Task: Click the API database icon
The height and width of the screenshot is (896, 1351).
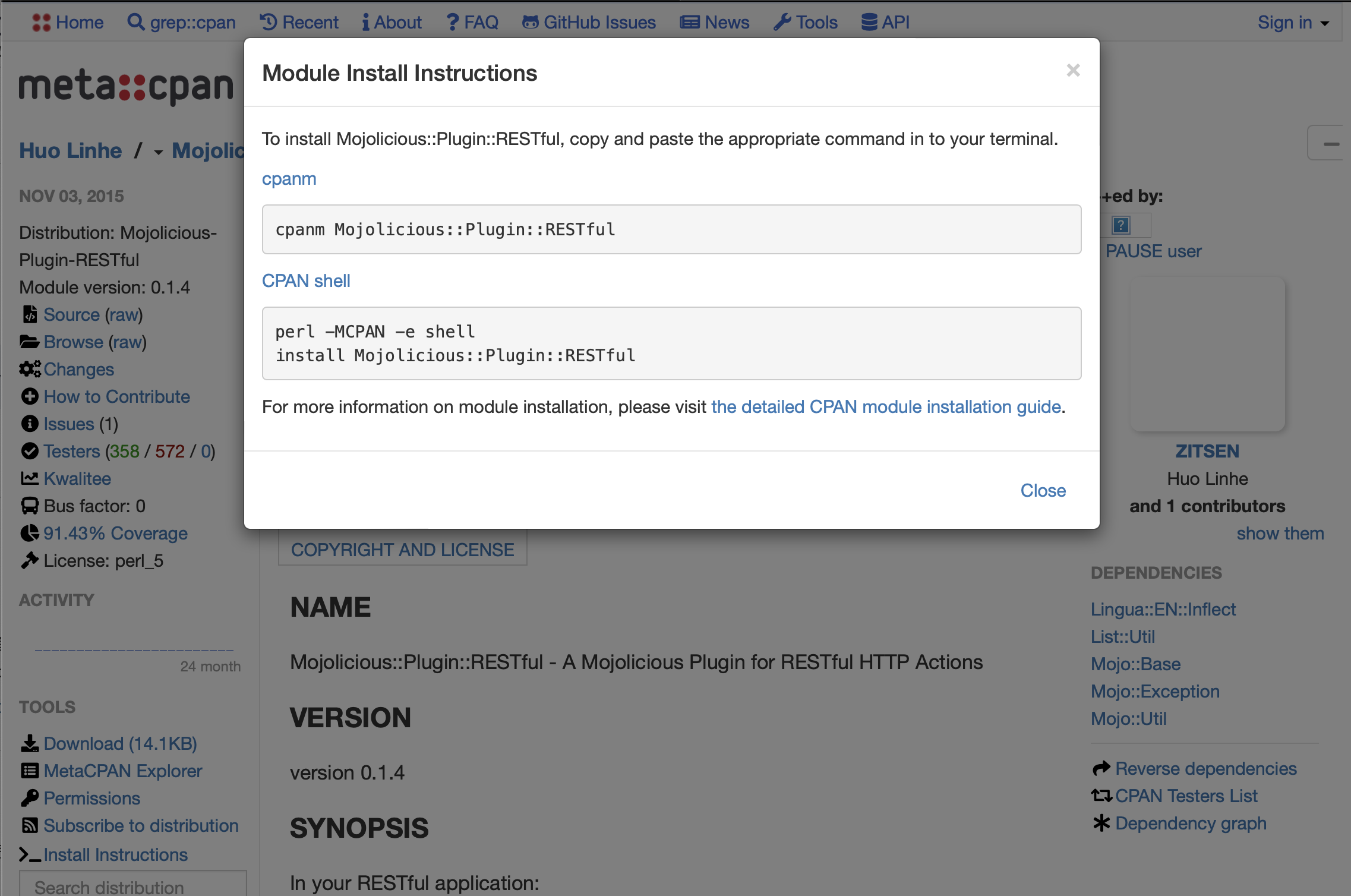Action: tap(869, 23)
